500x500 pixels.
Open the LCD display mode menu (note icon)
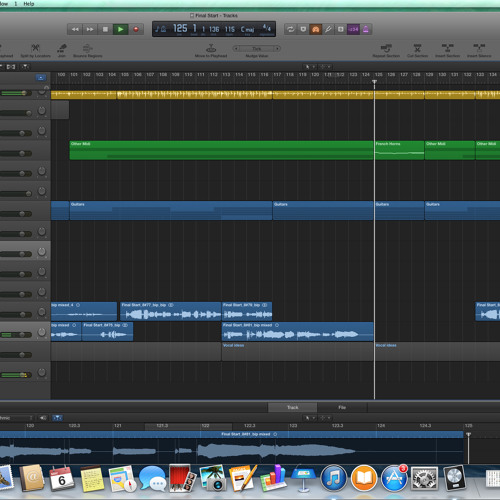tap(161, 29)
